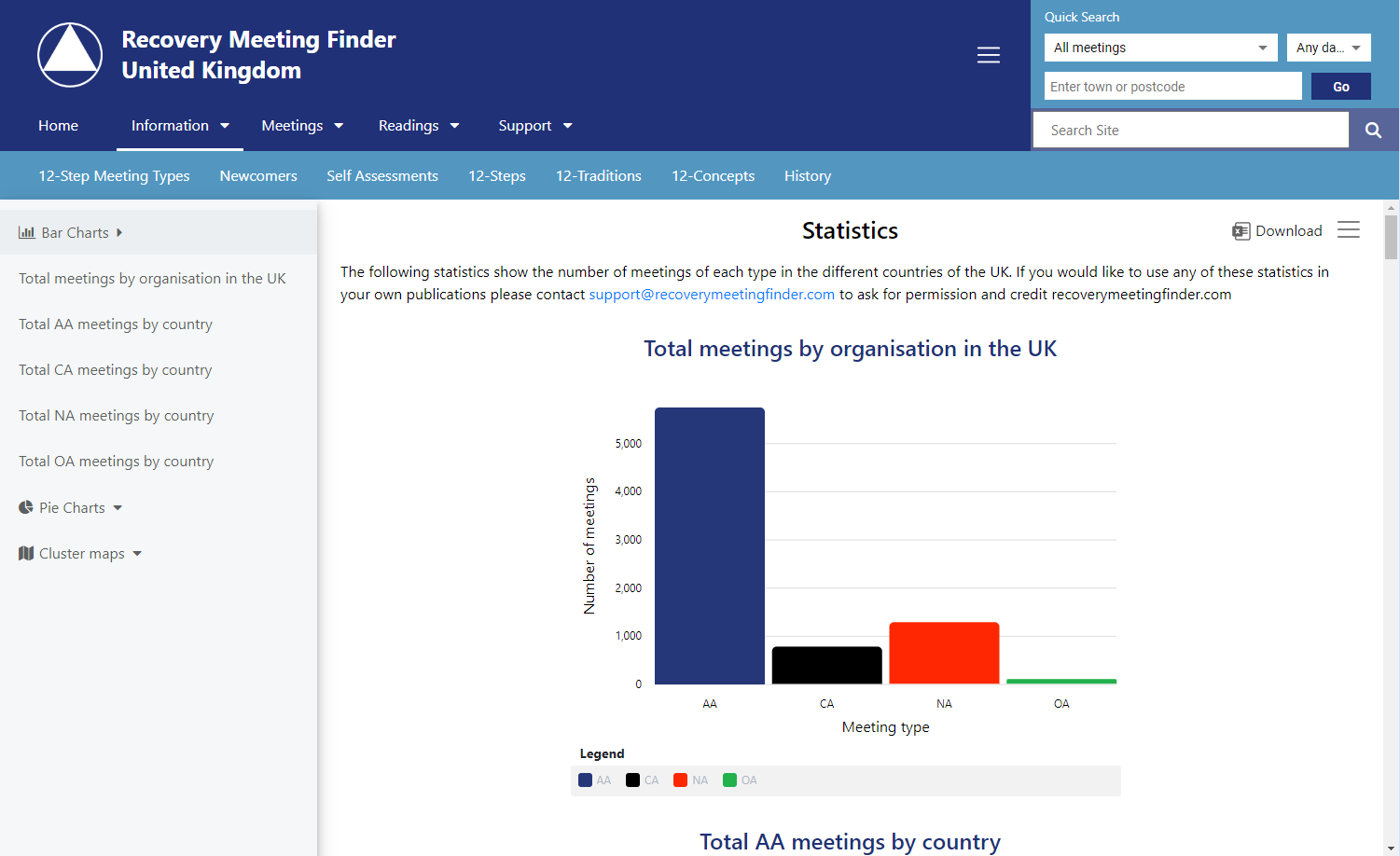Open the Any day dropdown

pos(1328,48)
